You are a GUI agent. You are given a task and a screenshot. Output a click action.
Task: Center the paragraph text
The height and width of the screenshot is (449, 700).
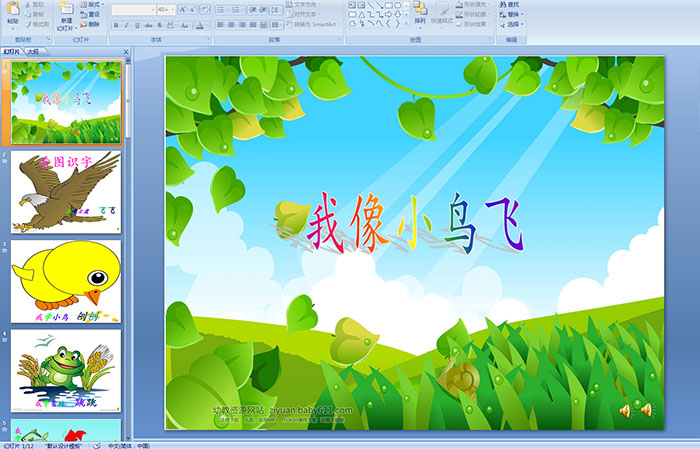pyautogui.click(x=231, y=25)
